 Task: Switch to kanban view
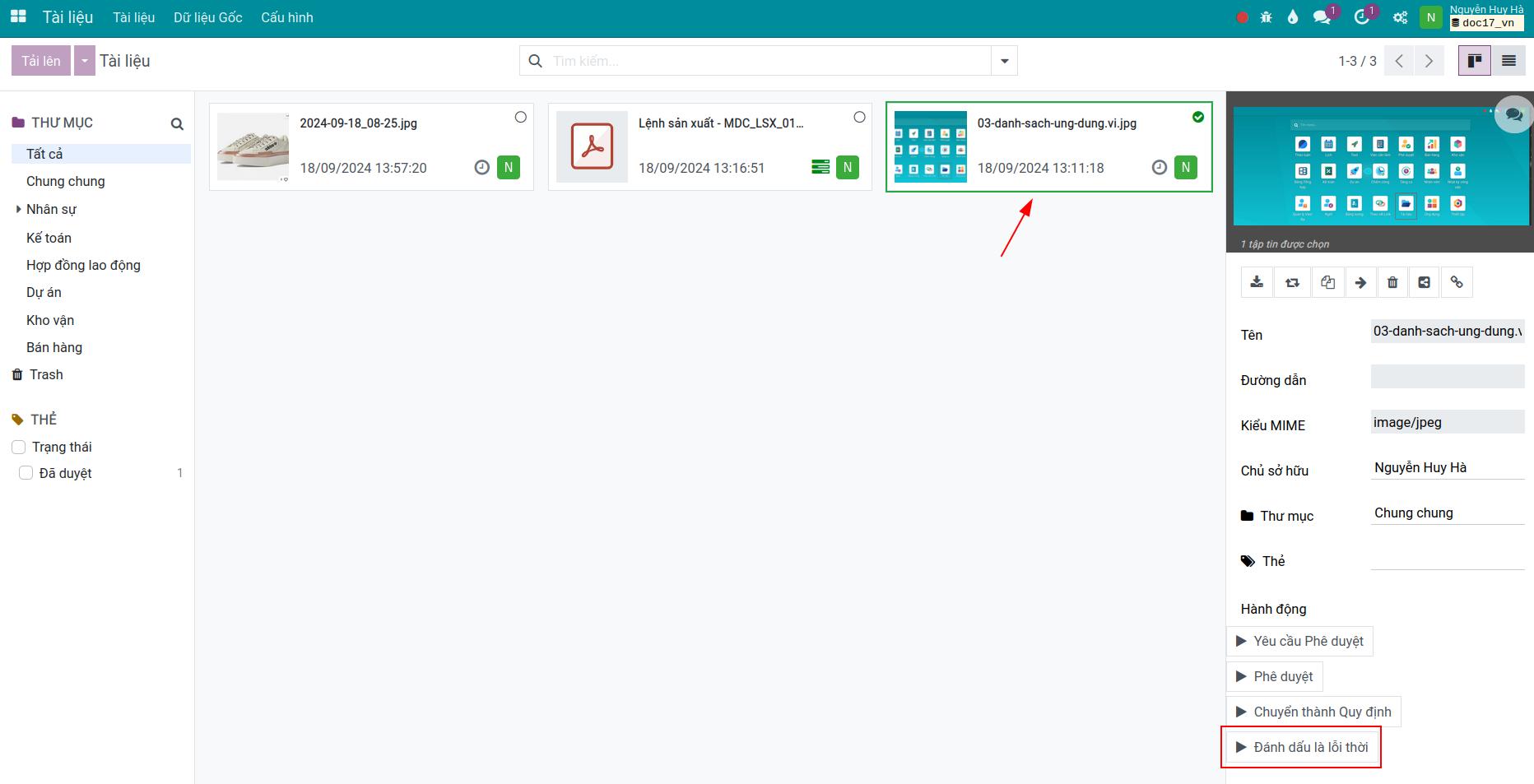1475,61
